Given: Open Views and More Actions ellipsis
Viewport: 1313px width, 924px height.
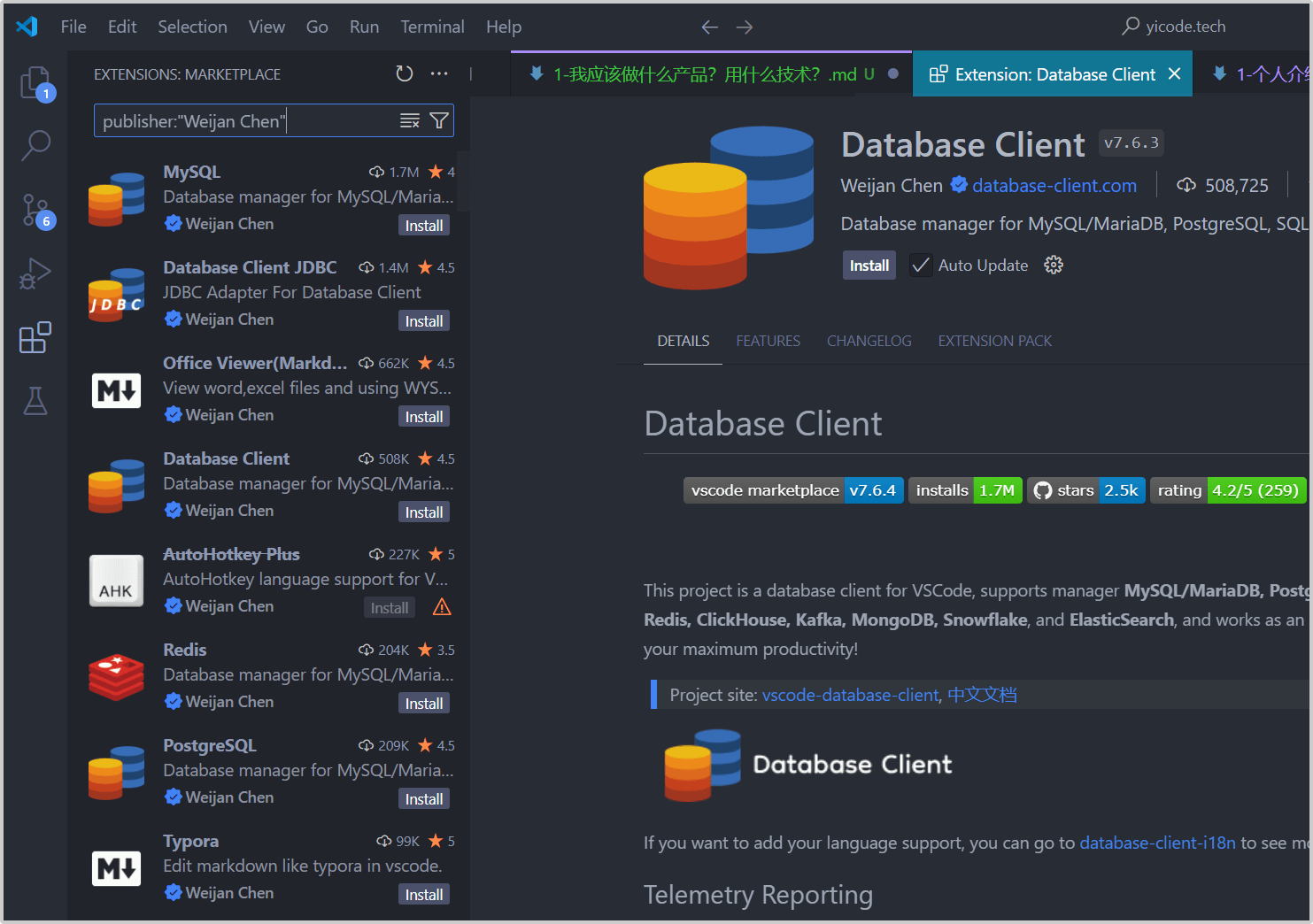Looking at the screenshot, I should click(x=439, y=74).
